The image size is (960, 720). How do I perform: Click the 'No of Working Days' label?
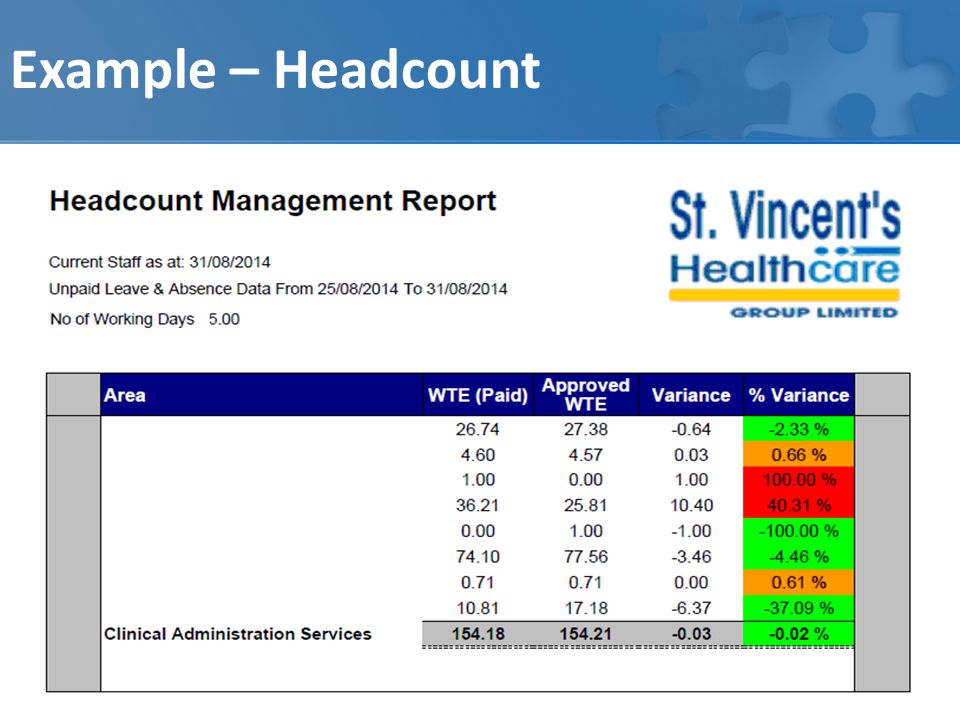point(122,319)
